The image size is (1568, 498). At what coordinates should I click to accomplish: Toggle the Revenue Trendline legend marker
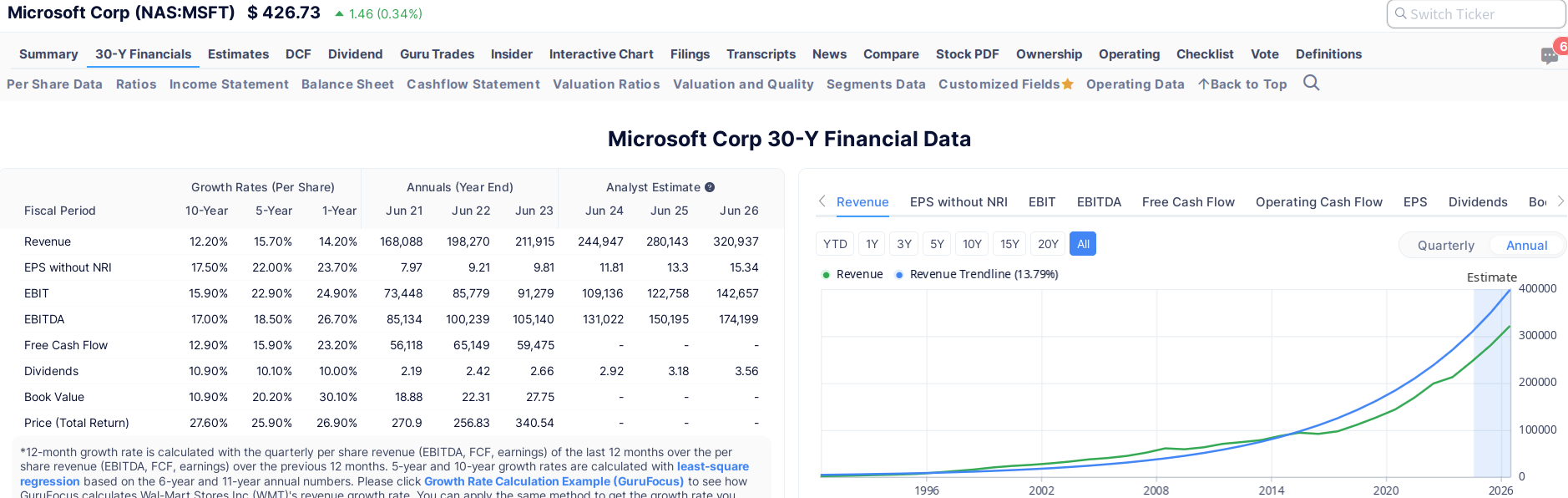click(899, 275)
